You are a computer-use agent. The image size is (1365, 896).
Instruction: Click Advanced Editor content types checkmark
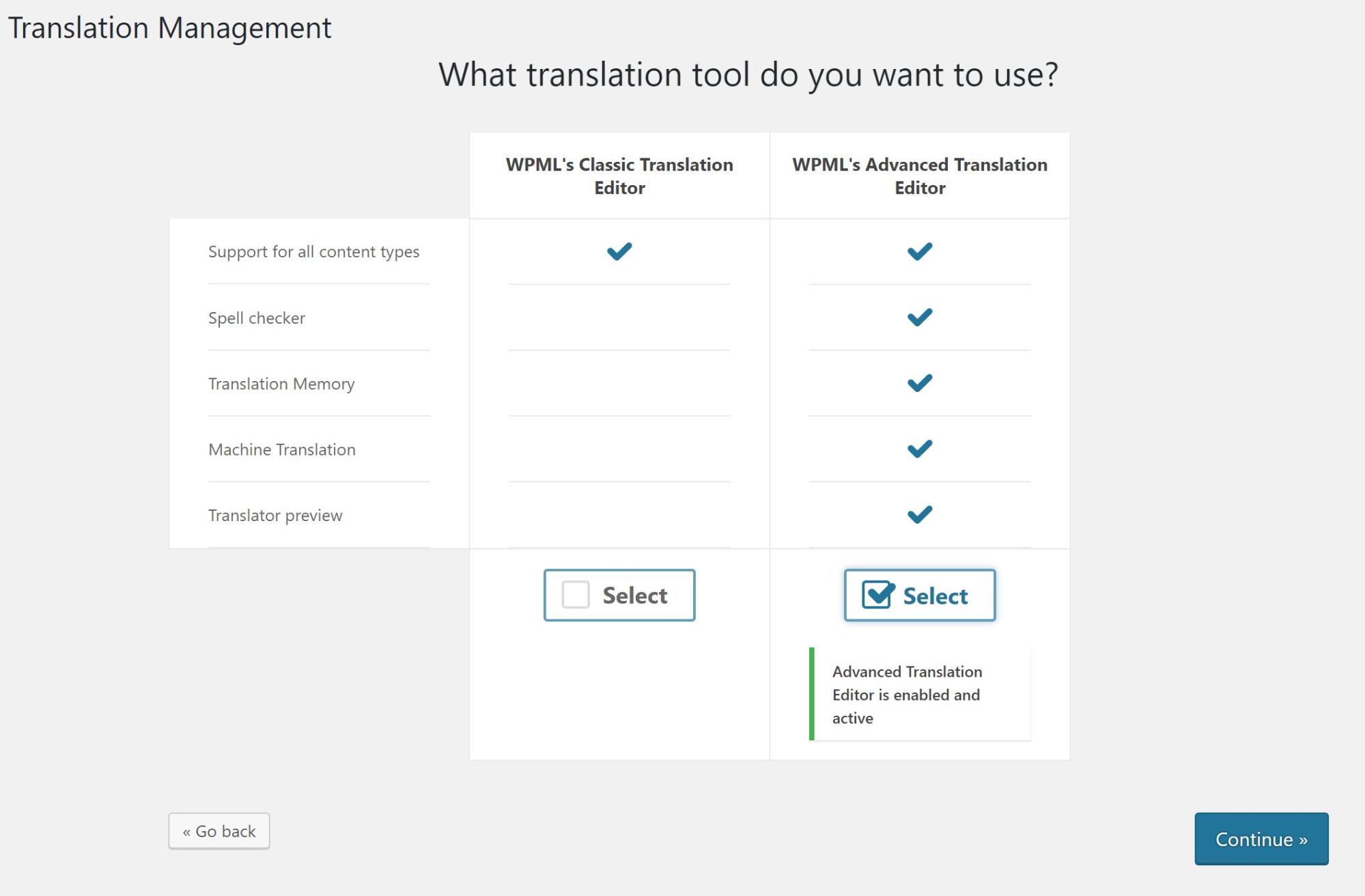[919, 251]
